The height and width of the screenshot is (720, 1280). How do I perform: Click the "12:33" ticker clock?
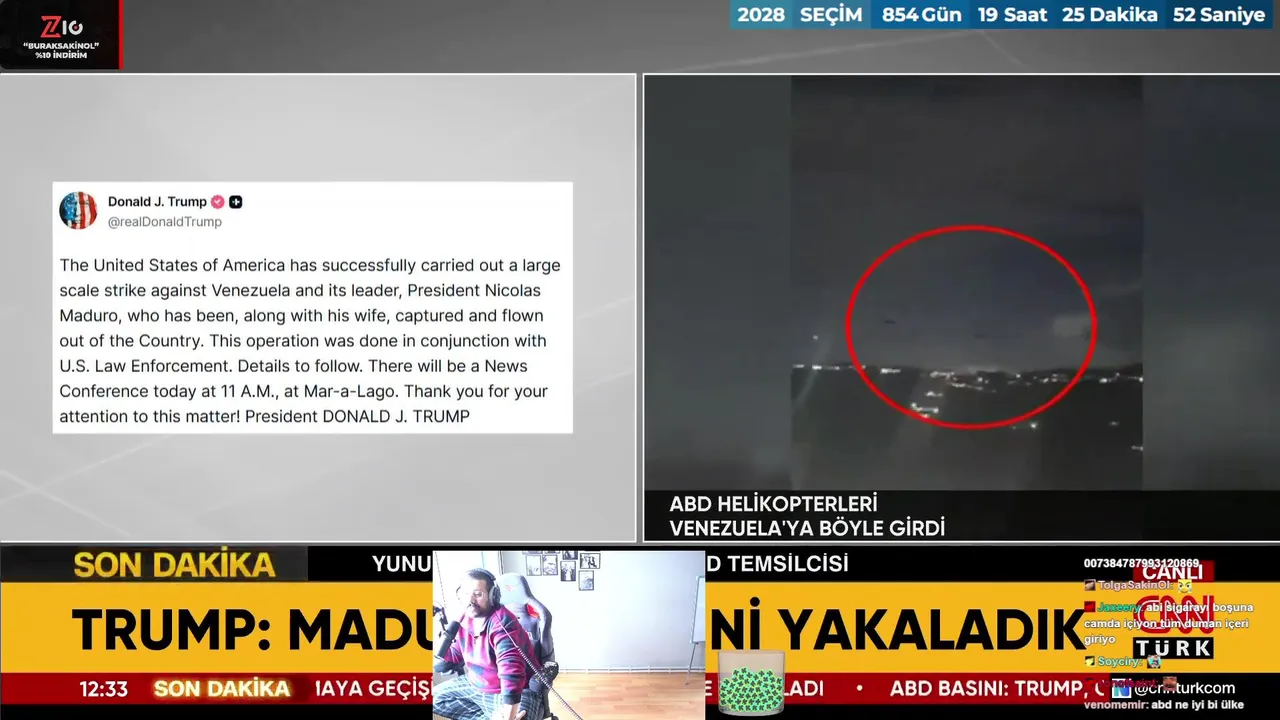[104, 689]
